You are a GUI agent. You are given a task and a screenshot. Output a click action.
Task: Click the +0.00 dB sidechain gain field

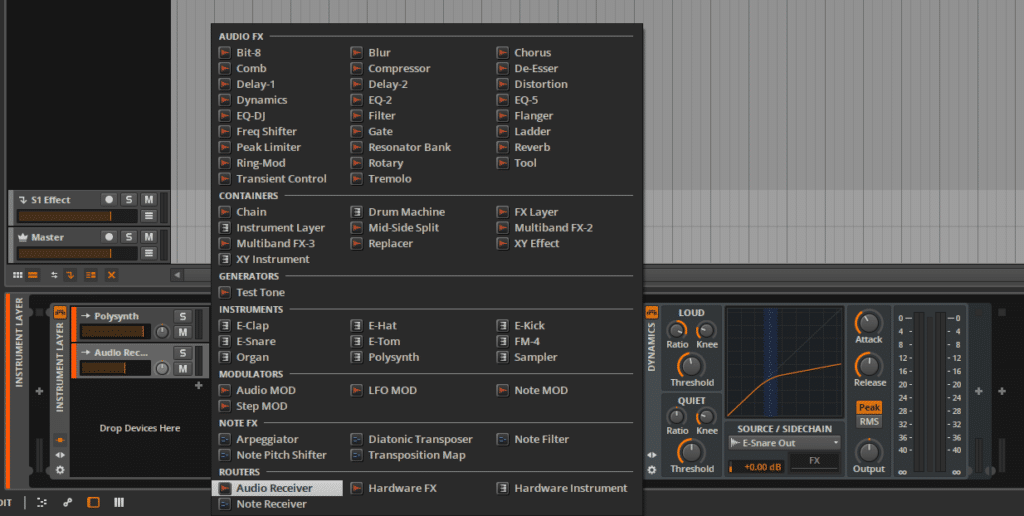click(756, 467)
